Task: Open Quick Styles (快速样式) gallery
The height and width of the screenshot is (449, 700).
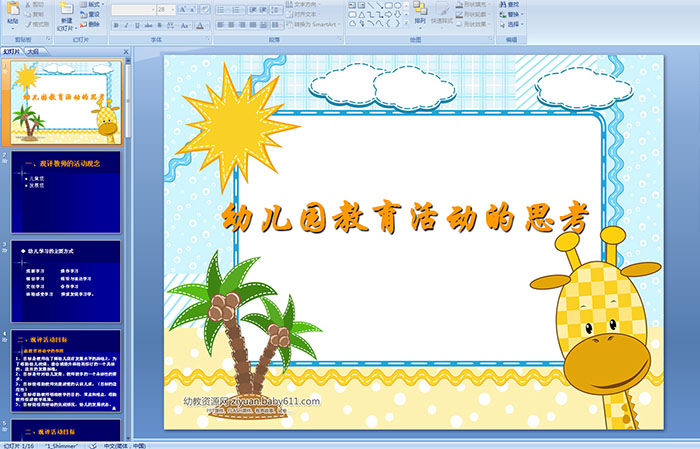Action: (442, 16)
